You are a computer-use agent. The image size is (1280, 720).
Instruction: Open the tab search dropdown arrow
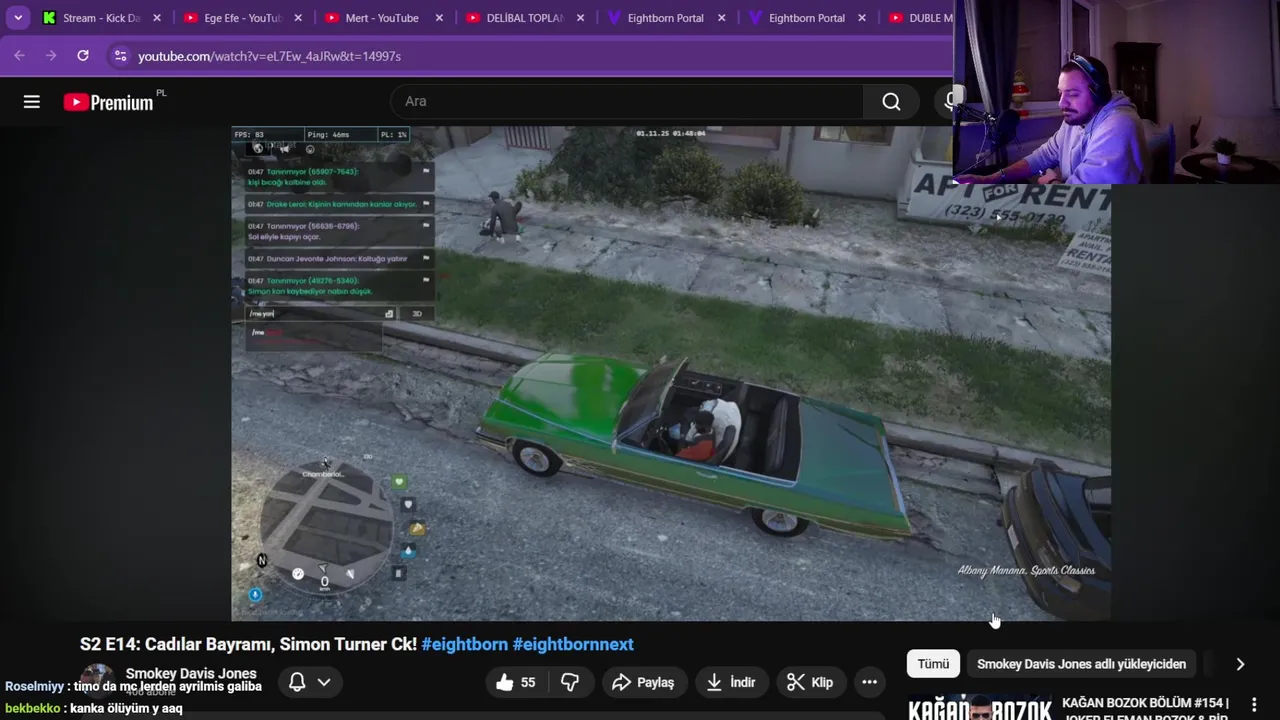pos(18,18)
